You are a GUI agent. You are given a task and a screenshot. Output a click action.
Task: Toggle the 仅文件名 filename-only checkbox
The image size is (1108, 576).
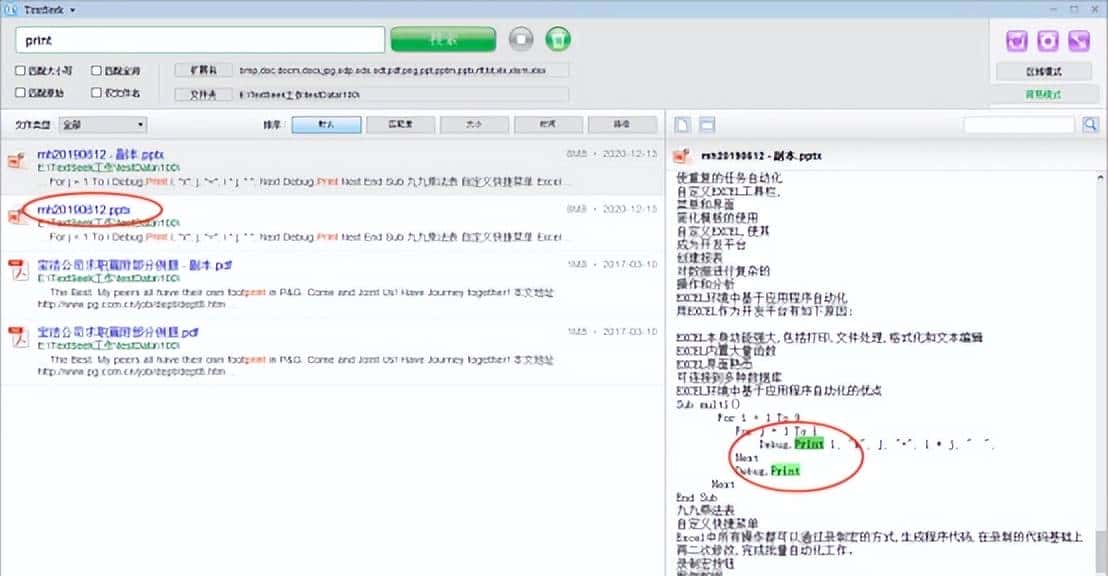[96, 93]
